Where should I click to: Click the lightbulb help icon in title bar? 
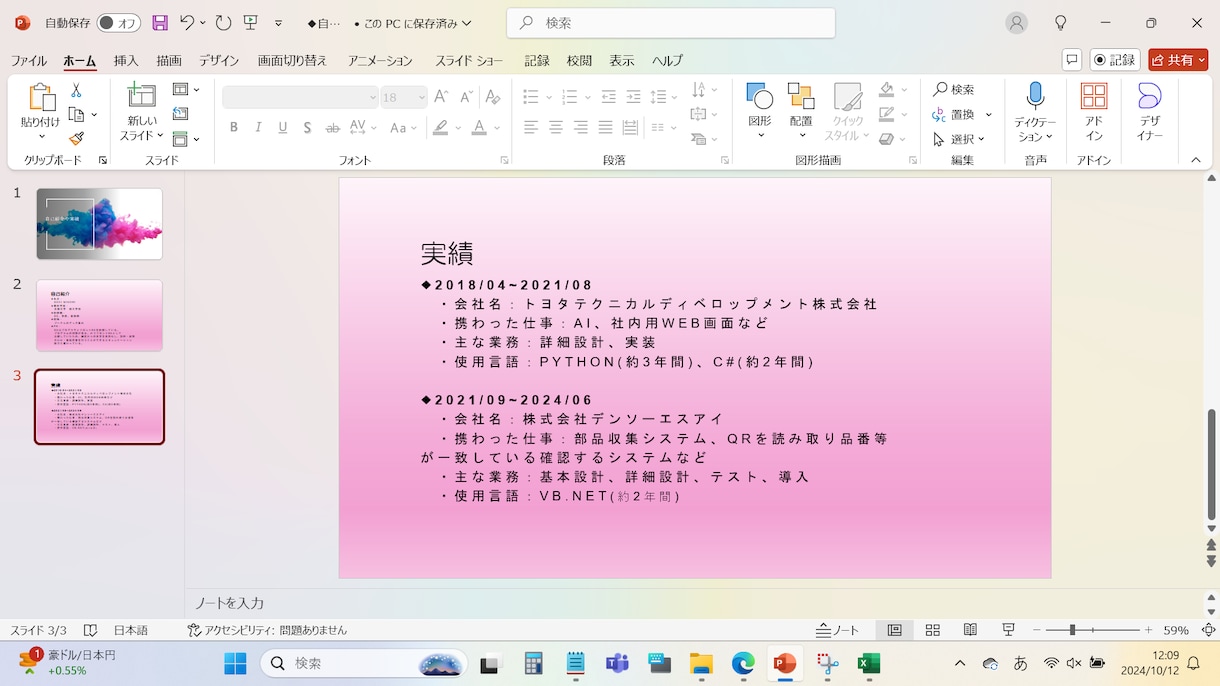1061,22
